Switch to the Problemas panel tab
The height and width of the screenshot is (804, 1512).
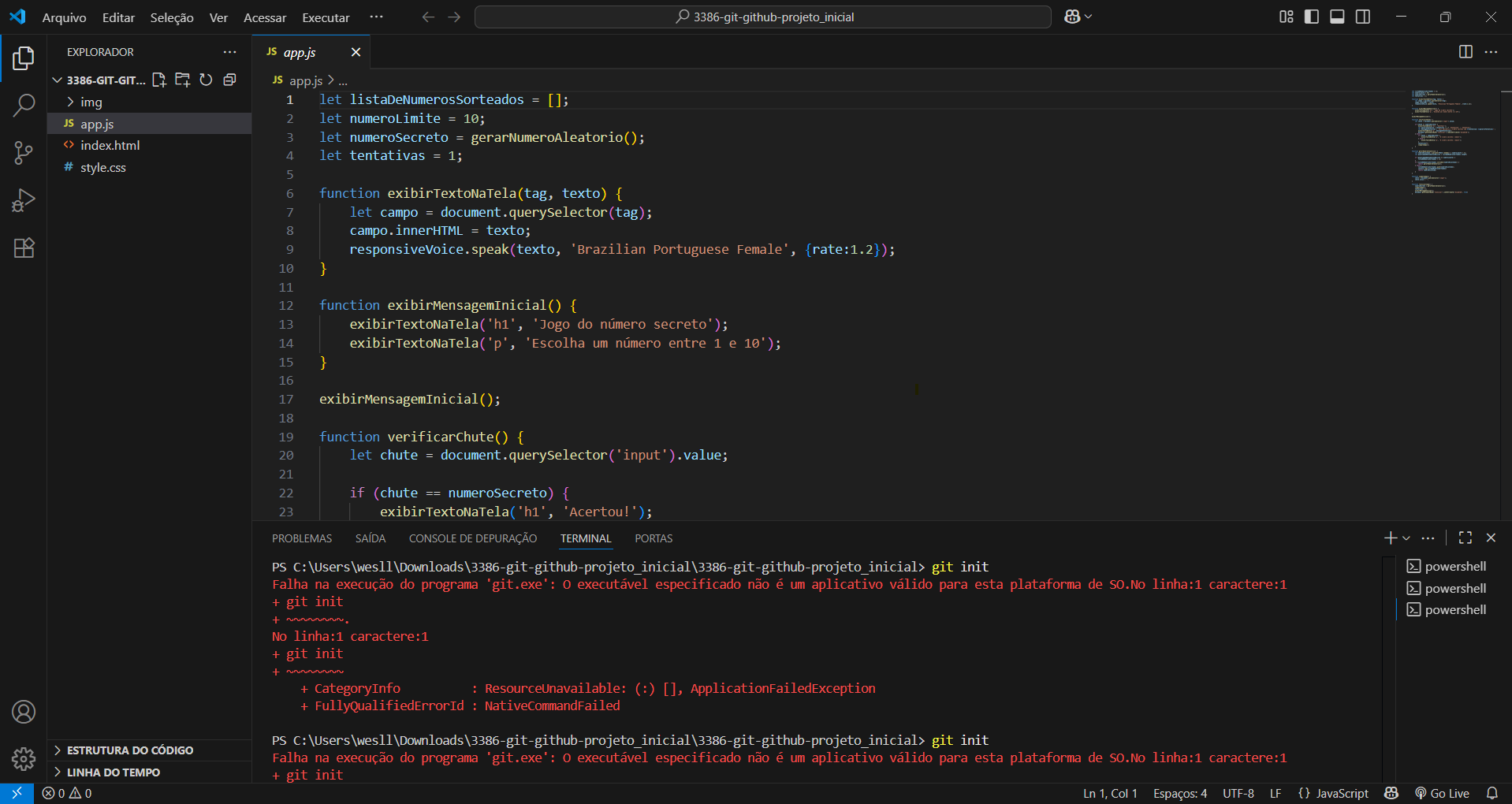302,538
